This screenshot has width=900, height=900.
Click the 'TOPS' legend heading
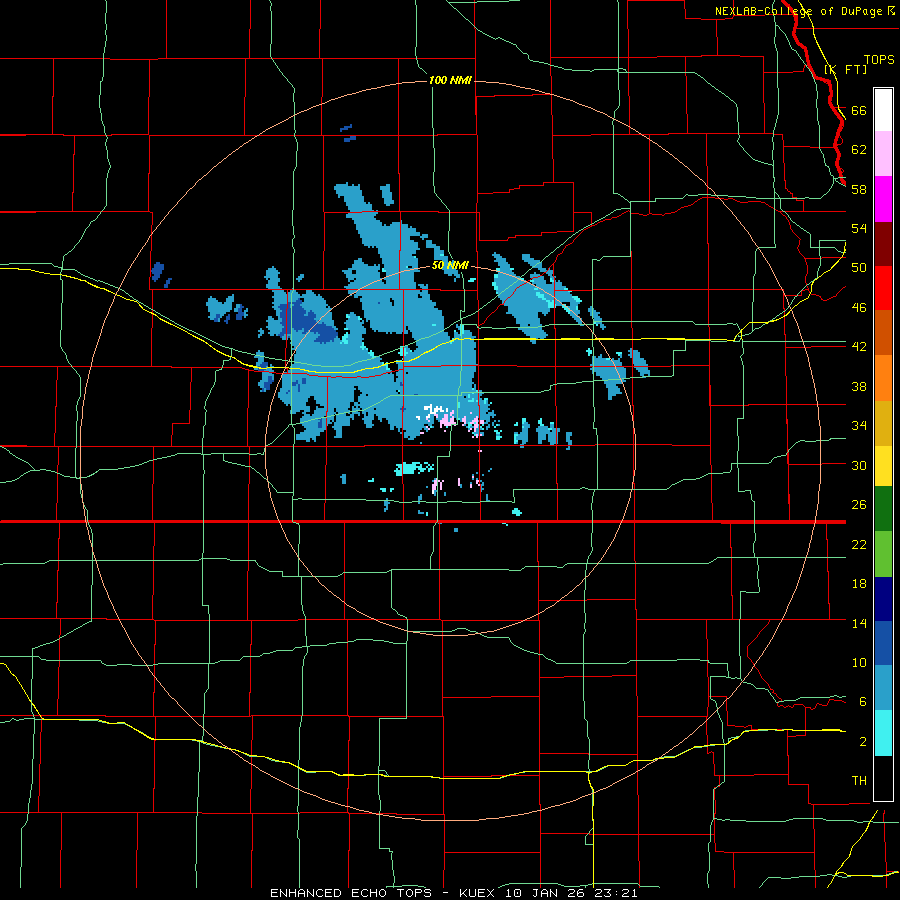tap(879, 59)
